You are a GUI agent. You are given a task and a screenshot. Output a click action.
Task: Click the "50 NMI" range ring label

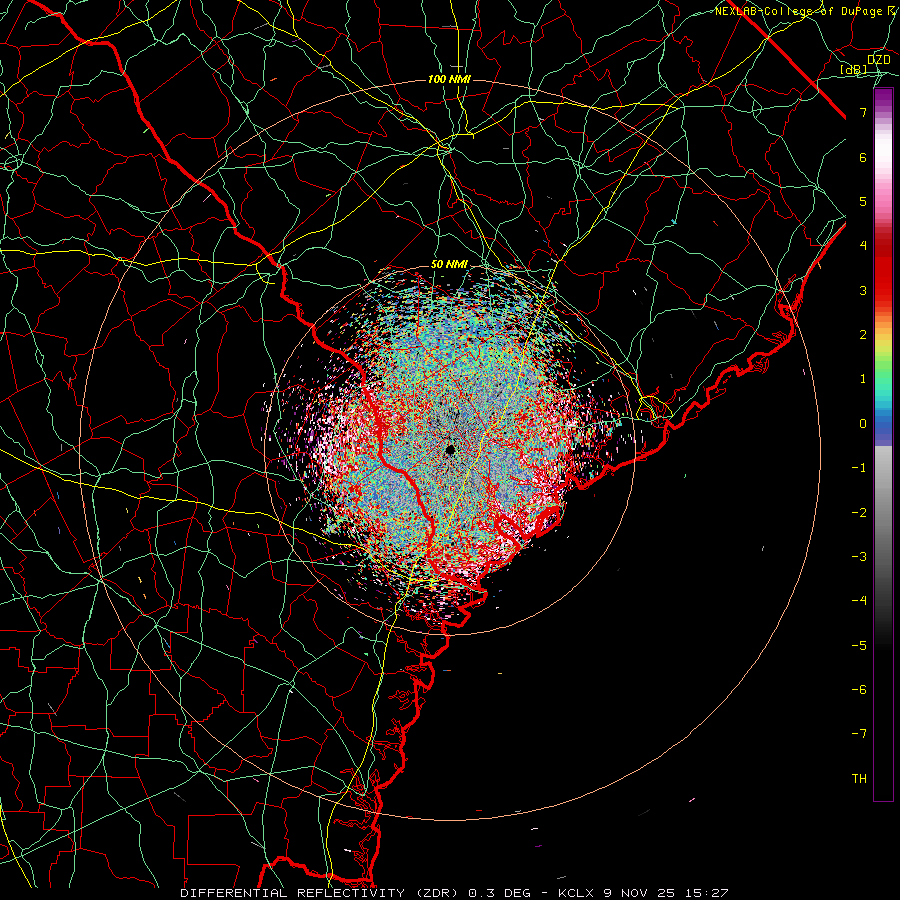(x=449, y=264)
